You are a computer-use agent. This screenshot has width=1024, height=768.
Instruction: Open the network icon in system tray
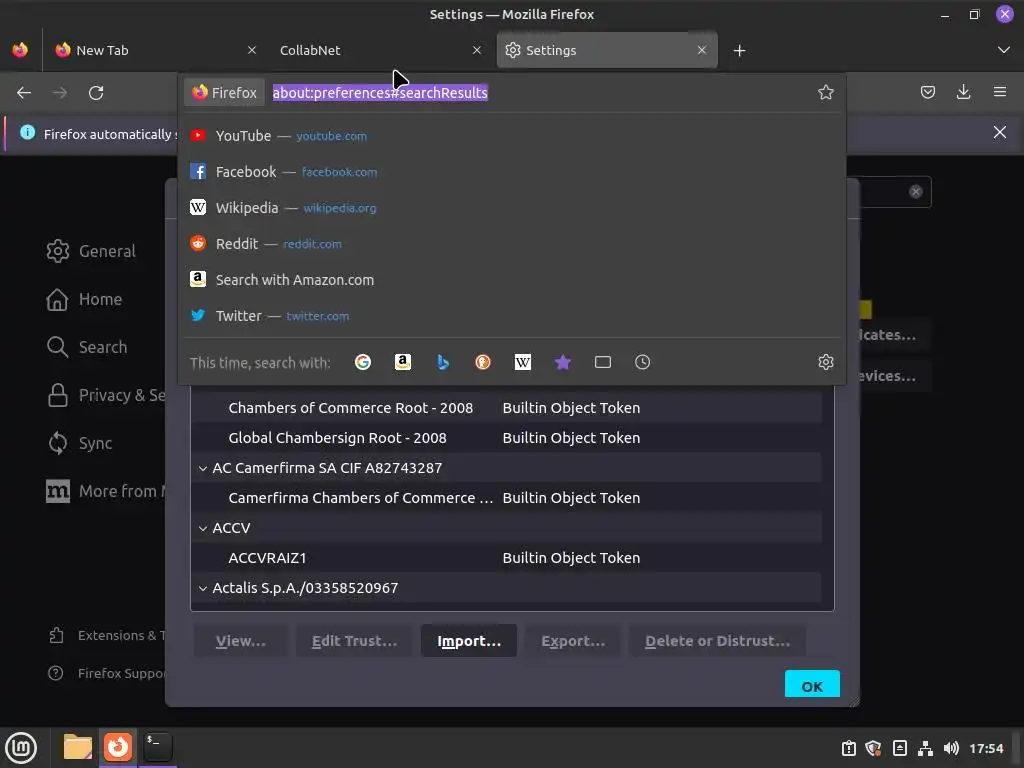click(925, 748)
